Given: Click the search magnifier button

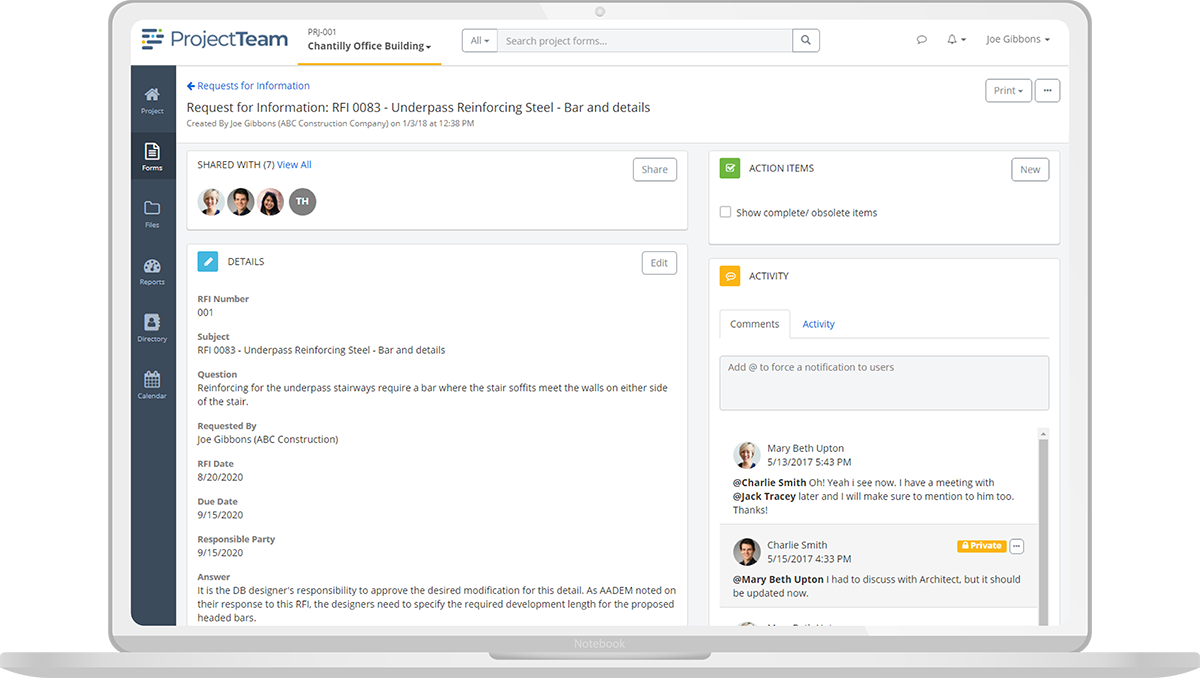Looking at the screenshot, I should click(x=806, y=41).
